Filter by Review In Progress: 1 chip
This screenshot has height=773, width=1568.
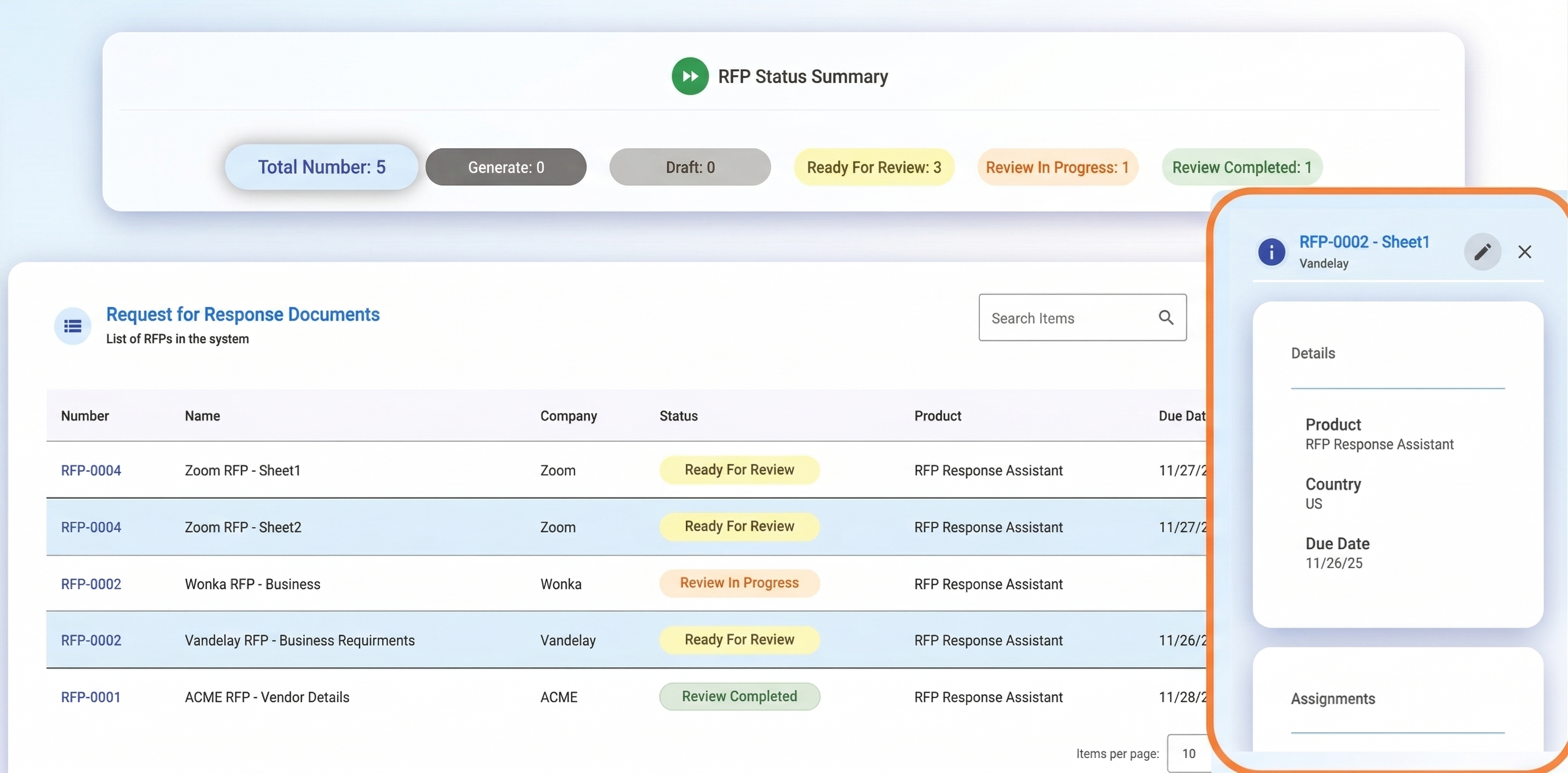coord(1058,167)
